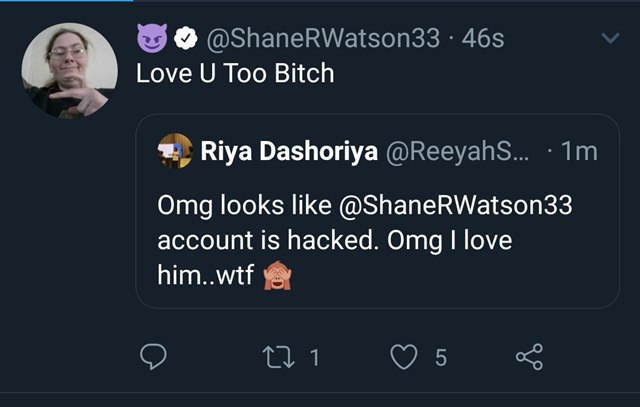Click the like count number 5
Viewport: 640px width, 407px height.
pos(441,358)
